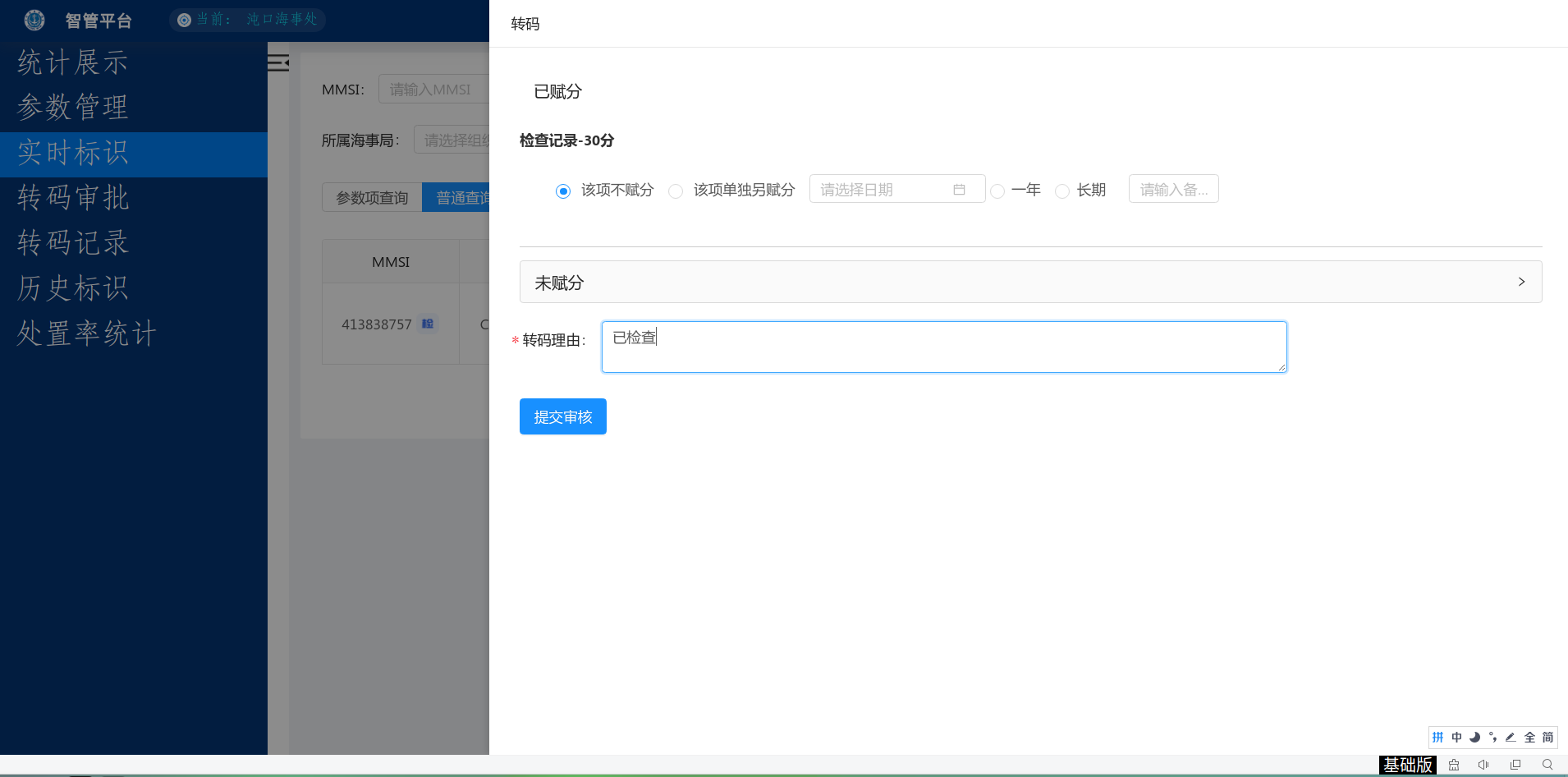Click the MMSI column header
This screenshot has height=777, width=1568.
391,261
